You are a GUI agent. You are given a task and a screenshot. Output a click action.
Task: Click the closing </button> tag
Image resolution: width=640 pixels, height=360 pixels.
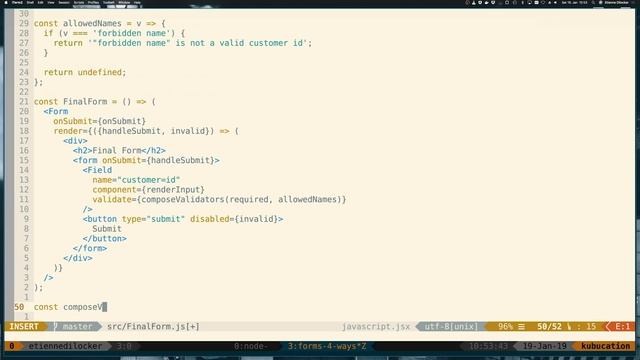coord(104,239)
